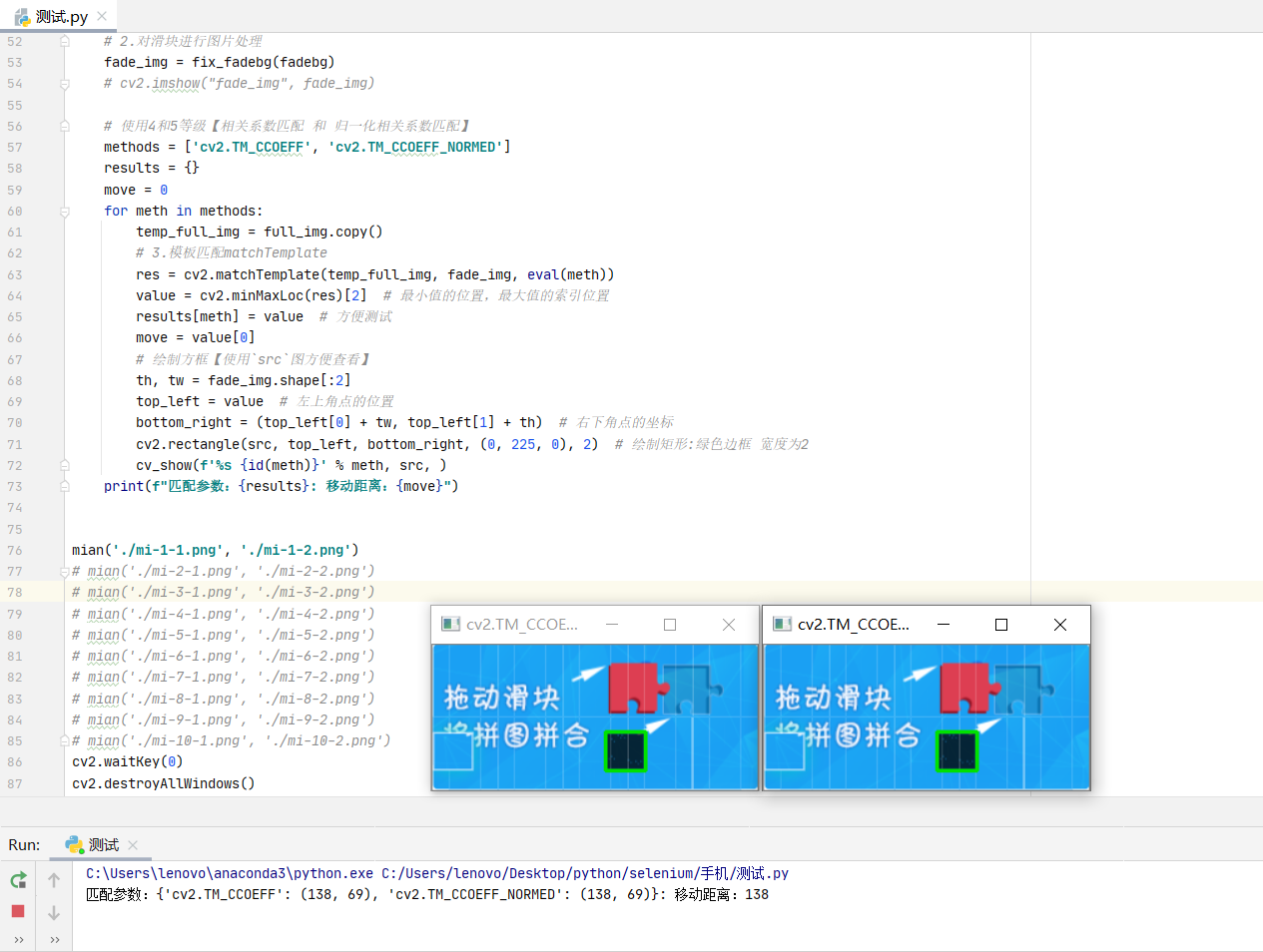Click the 匹配参数 output line in console

pos(427,894)
